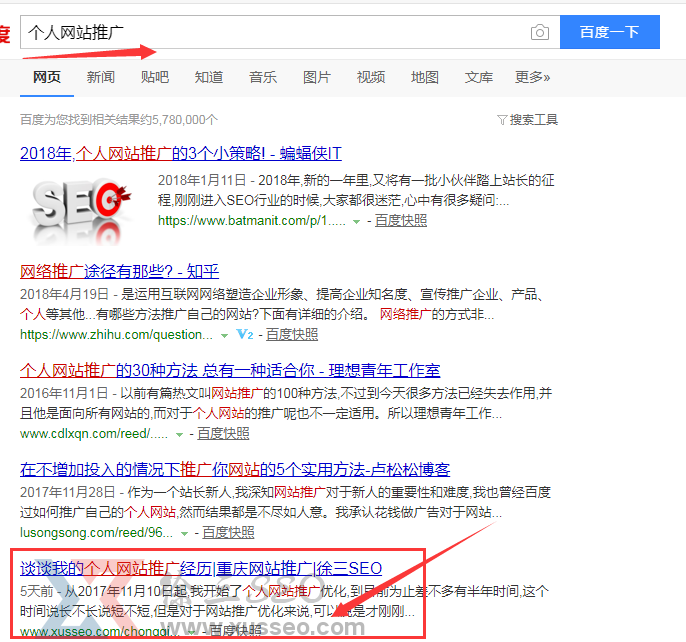
Task: Click result count text 百度为您找到相关结果约5,780,000个
Action: point(119,119)
